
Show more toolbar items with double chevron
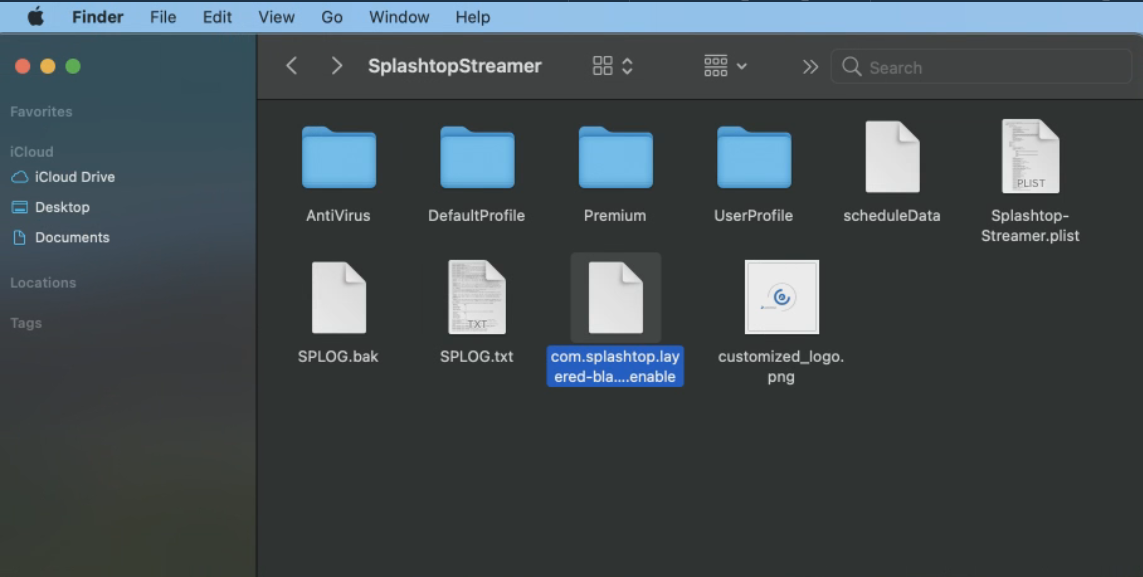click(x=810, y=67)
